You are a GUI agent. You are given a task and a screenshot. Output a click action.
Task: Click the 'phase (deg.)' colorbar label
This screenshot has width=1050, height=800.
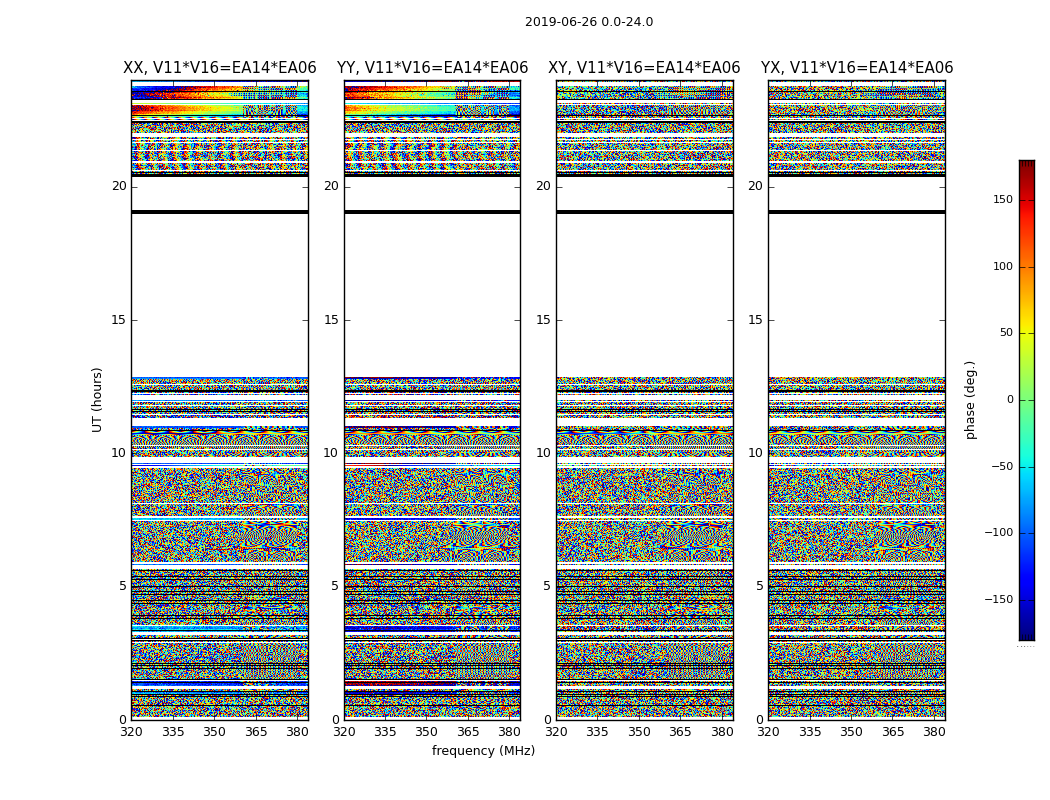(970, 400)
